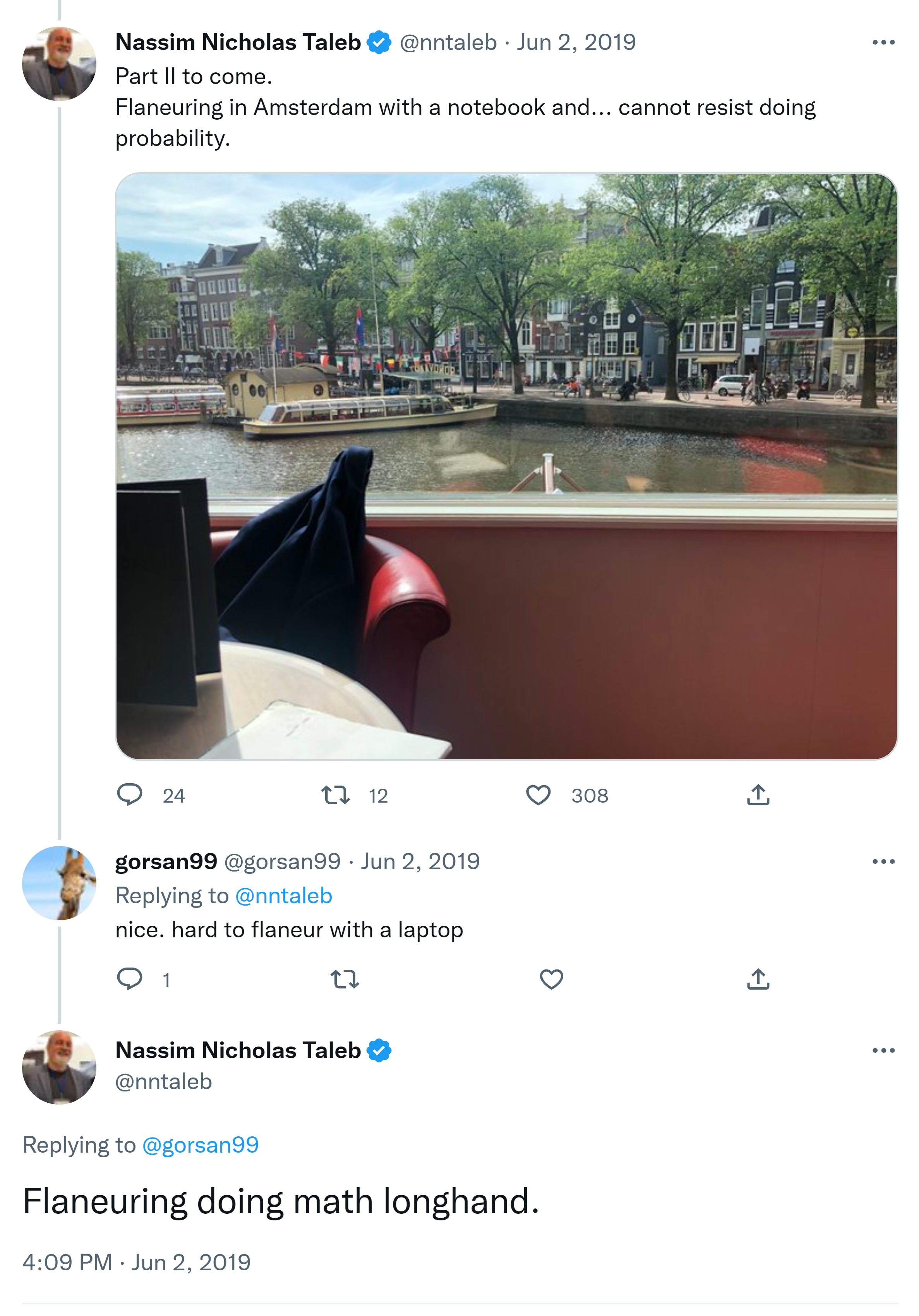The image size is (919, 1316).
Task: Share Taleb's Amsterdam tweet
Action: (x=758, y=795)
